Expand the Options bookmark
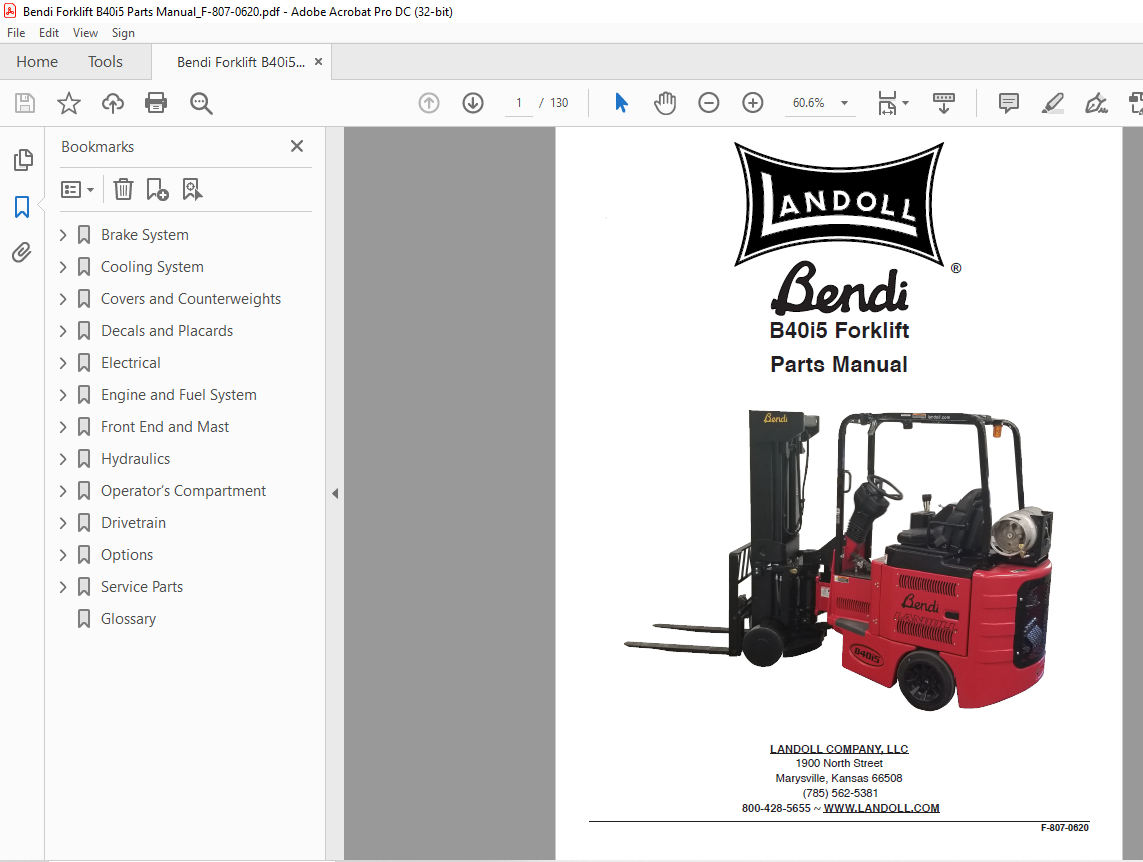 63,555
